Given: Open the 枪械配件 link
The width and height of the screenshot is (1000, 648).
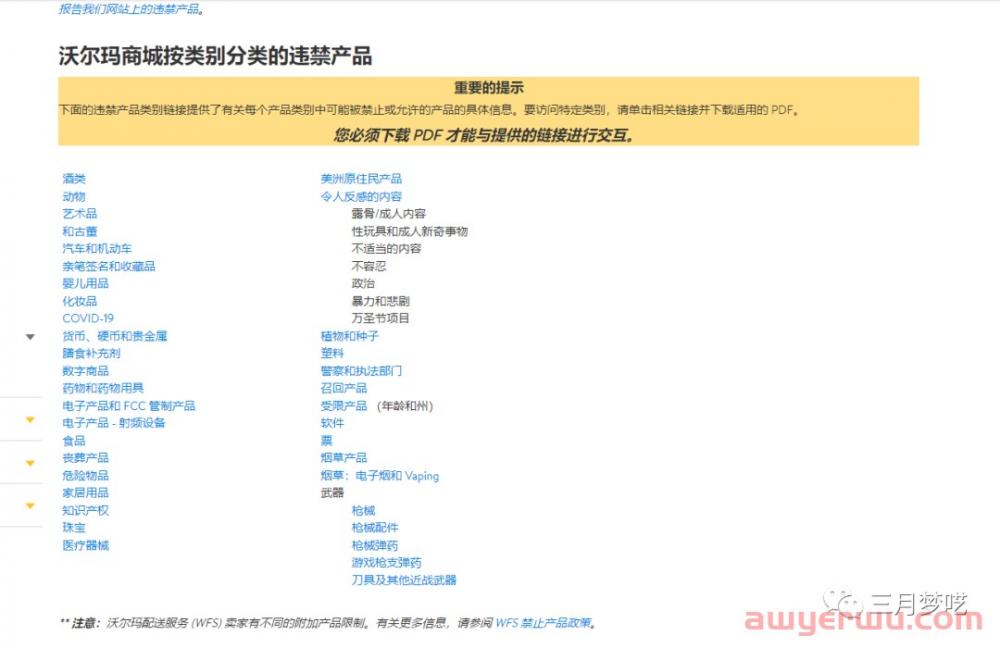Looking at the screenshot, I should (375, 527).
